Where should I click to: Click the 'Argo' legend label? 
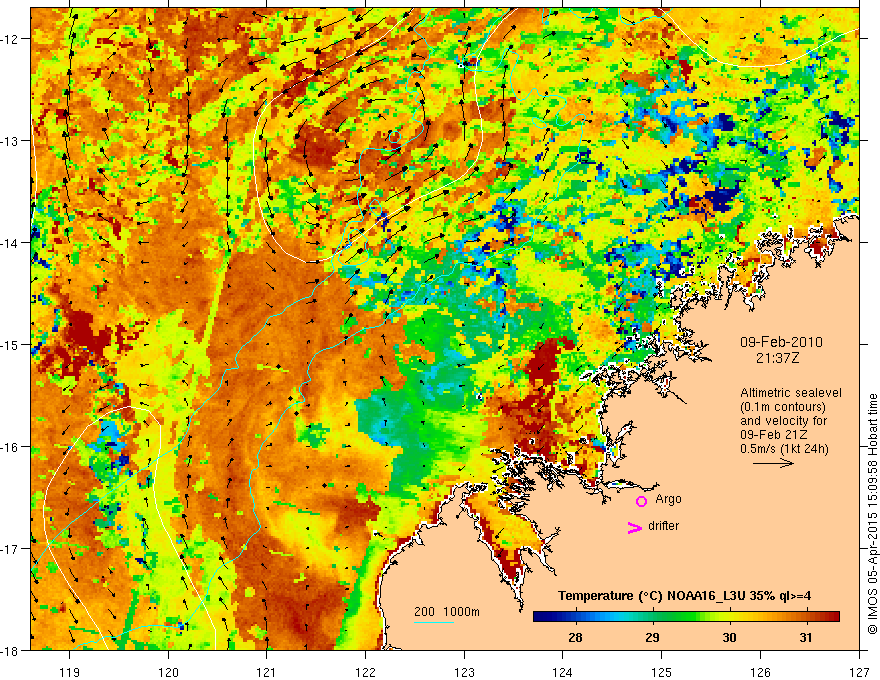coord(668,499)
